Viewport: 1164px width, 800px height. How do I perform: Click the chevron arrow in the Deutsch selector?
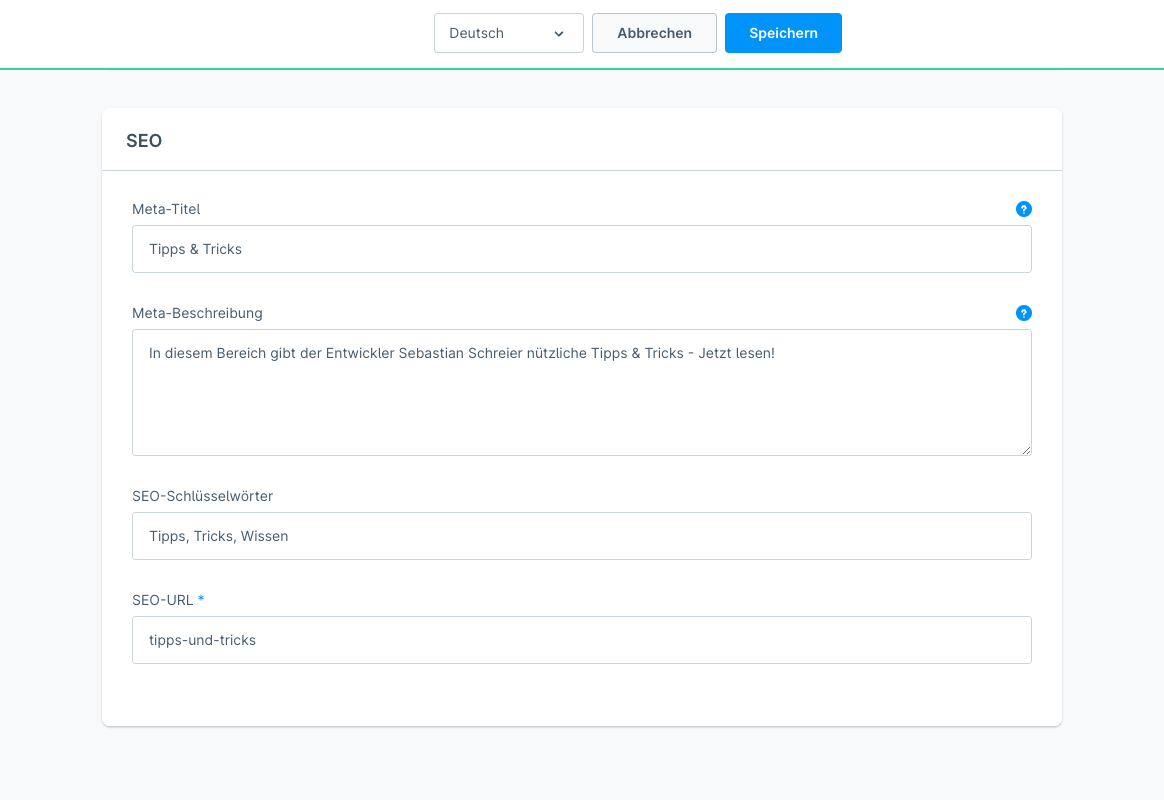pos(559,34)
